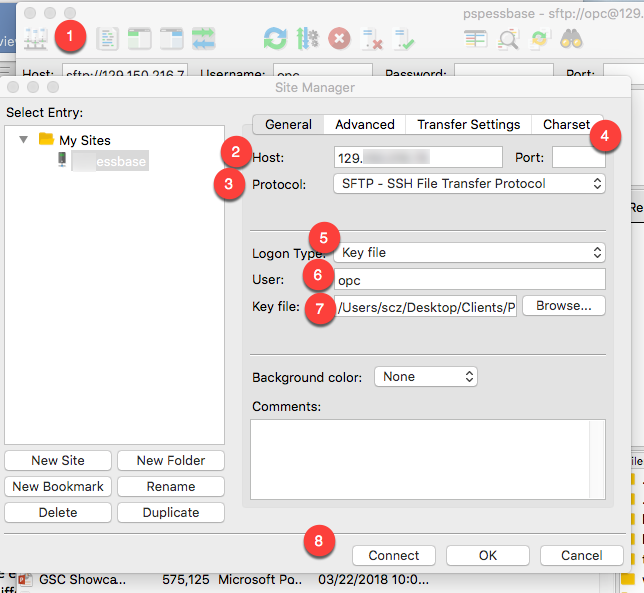The width and height of the screenshot is (644, 593).
Task: Switch to the Advanced tab
Action: (364, 124)
